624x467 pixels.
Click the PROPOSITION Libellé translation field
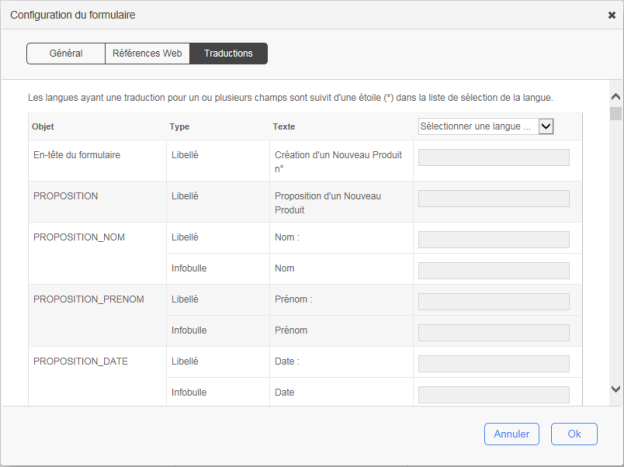click(x=493, y=198)
